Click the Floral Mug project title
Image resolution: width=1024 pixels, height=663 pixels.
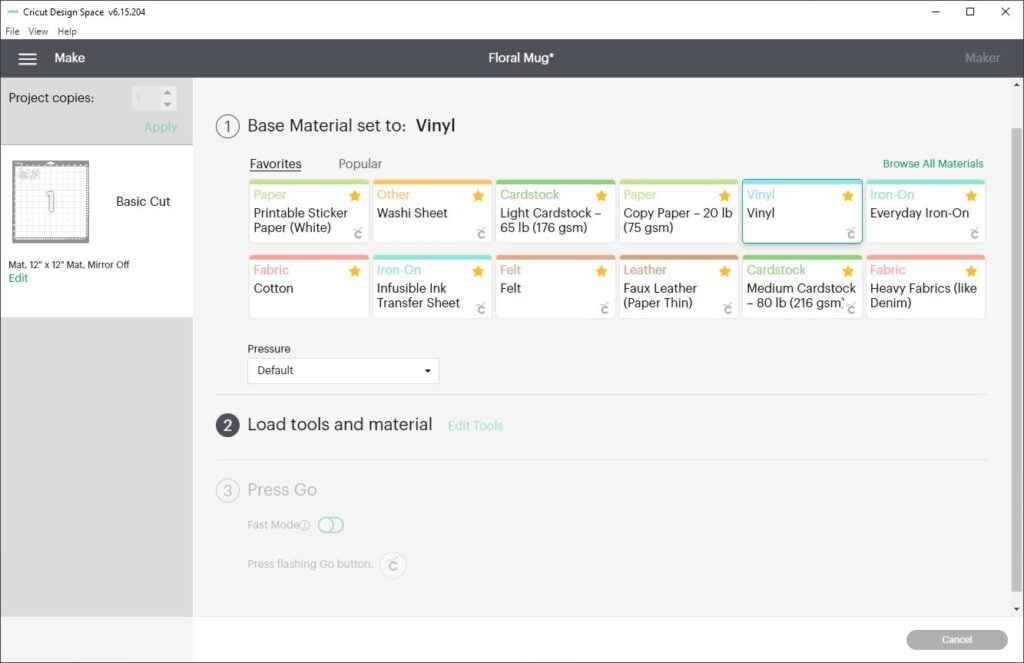pos(521,58)
